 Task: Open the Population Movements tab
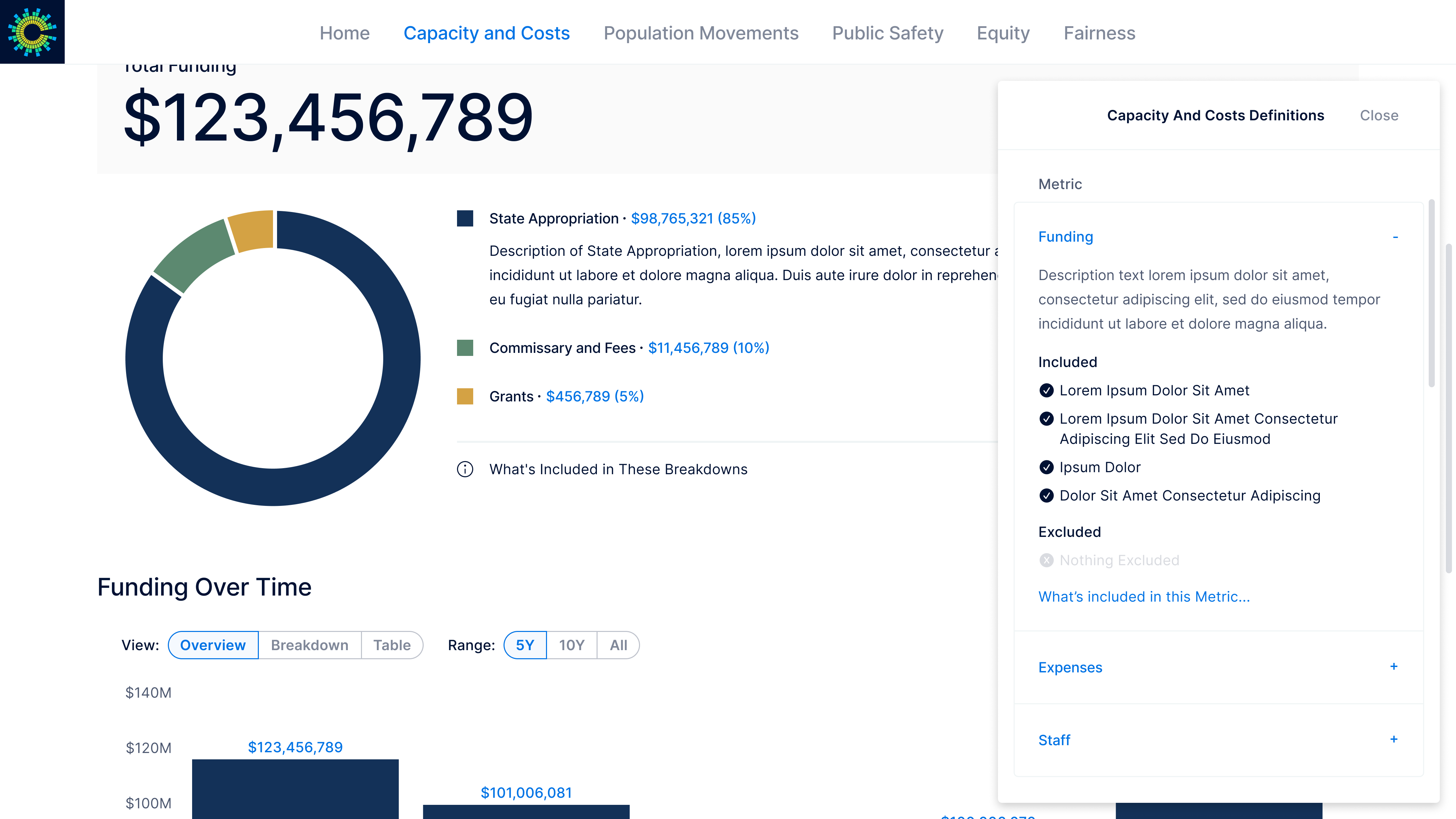tap(700, 33)
